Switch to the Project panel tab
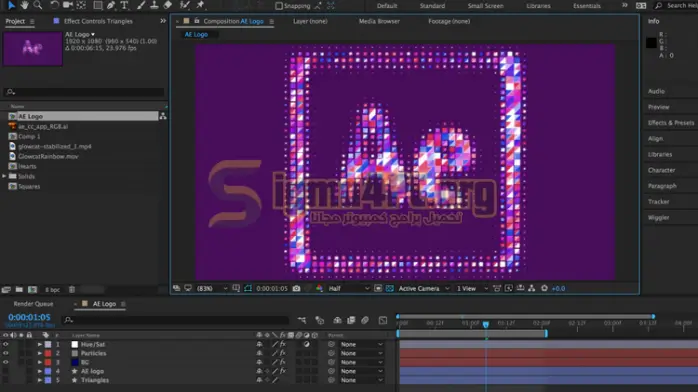The width and height of the screenshot is (698, 392). pos(15,21)
